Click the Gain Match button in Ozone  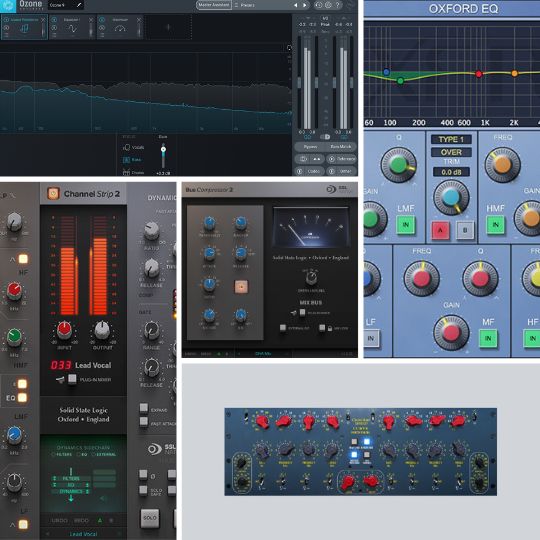(x=340, y=147)
